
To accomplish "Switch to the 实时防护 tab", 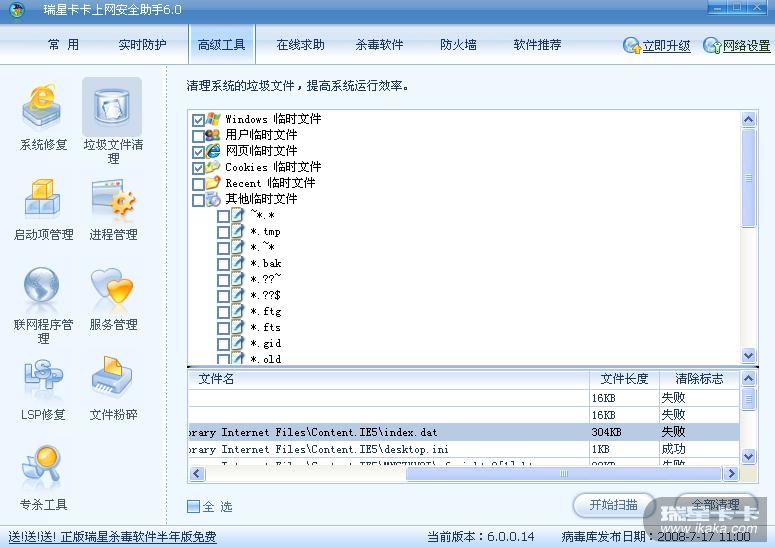I will click(142, 45).
